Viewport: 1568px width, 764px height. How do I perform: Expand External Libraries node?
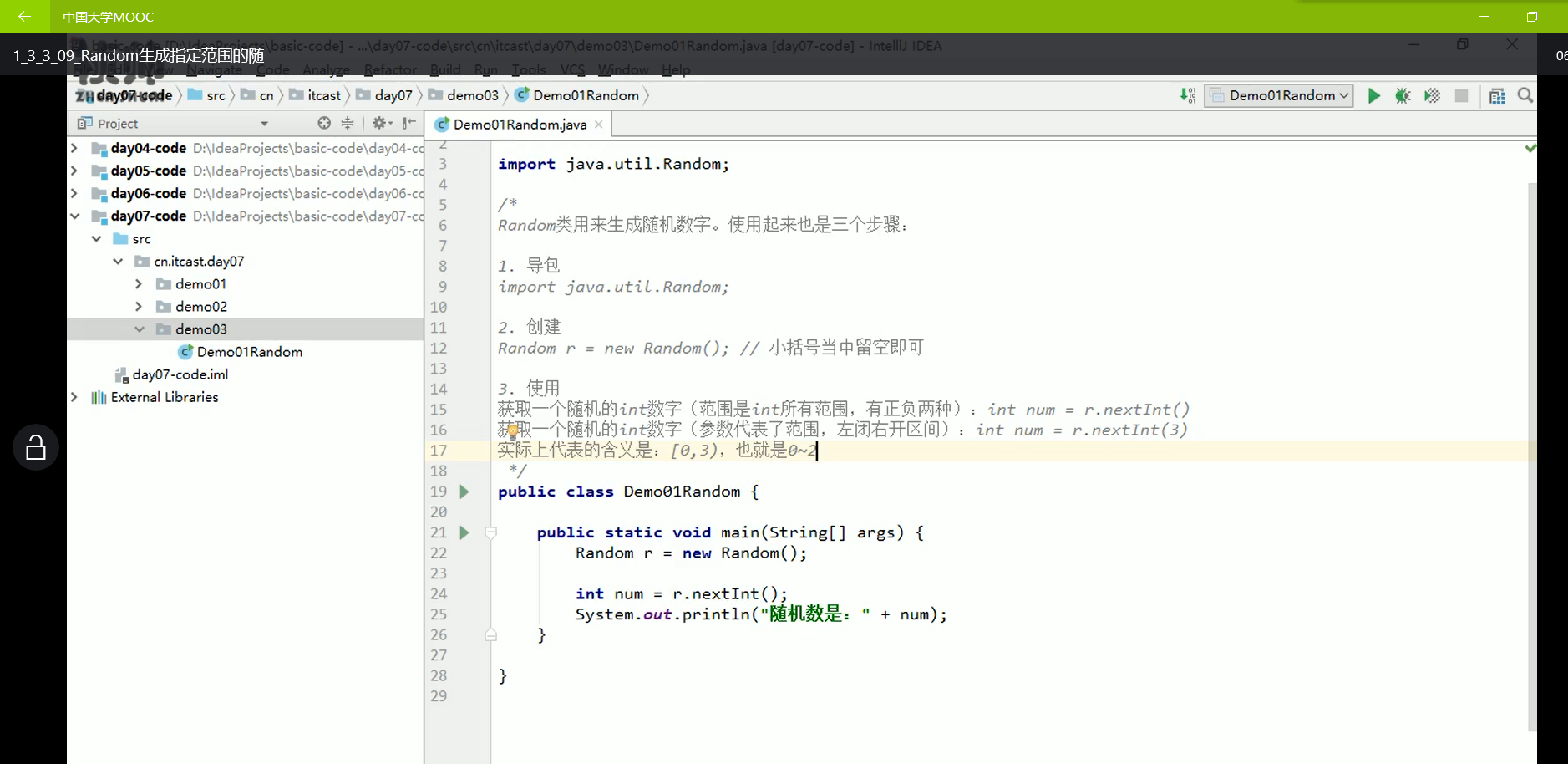point(74,396)
